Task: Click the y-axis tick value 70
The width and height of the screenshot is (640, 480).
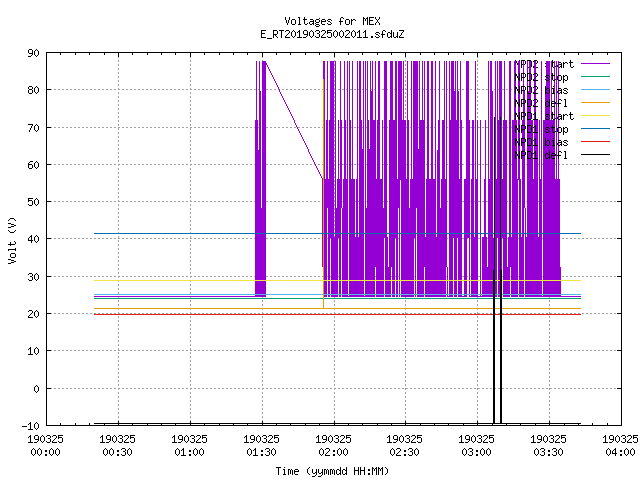Action: coord(33,128)
